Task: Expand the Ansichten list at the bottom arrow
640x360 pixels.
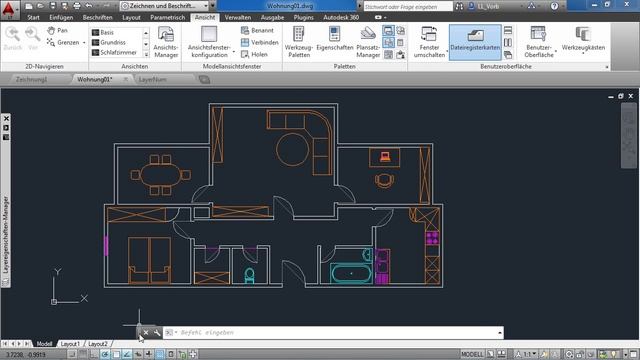Action: pyautogui.click(x=146, y=54)
